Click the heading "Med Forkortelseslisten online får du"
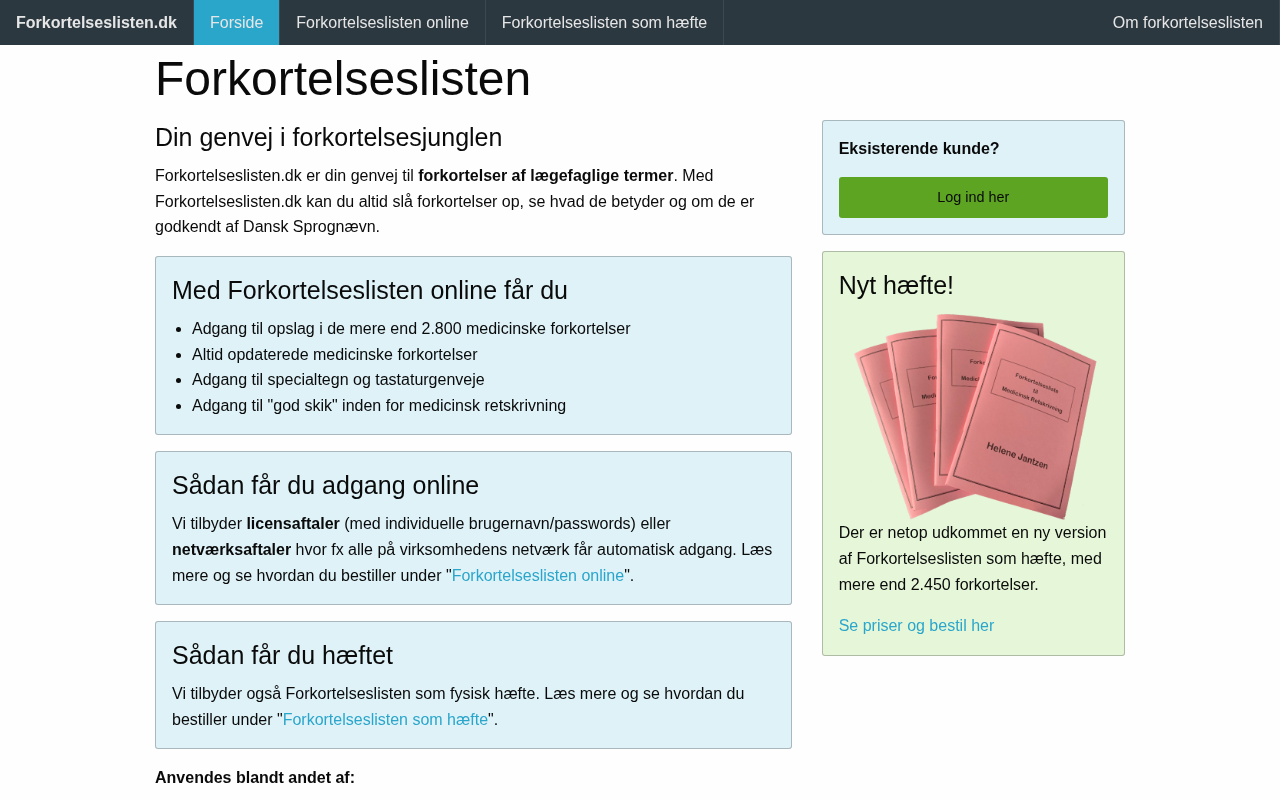The height and width of the screenshot is (800, 1280). coord(369,290)
